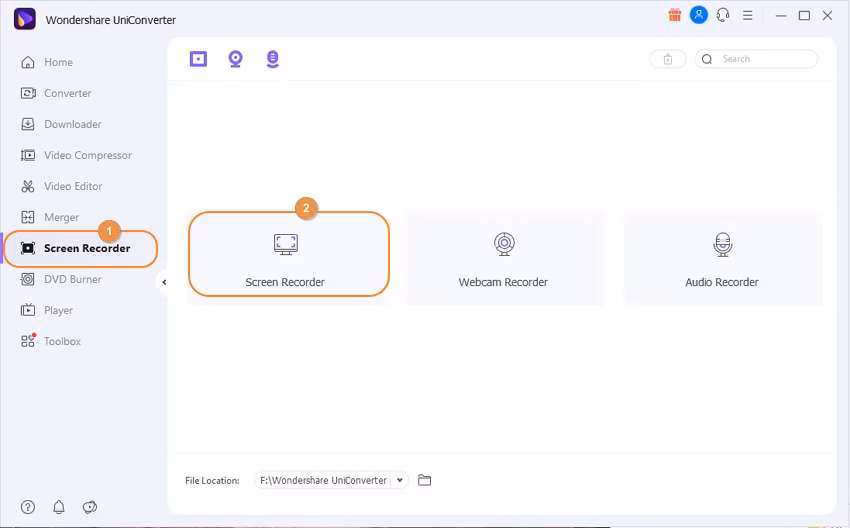The height and width of the screenshot is (528, 850).
Task: Open the output folder icon
Action: tap(424, 480)
